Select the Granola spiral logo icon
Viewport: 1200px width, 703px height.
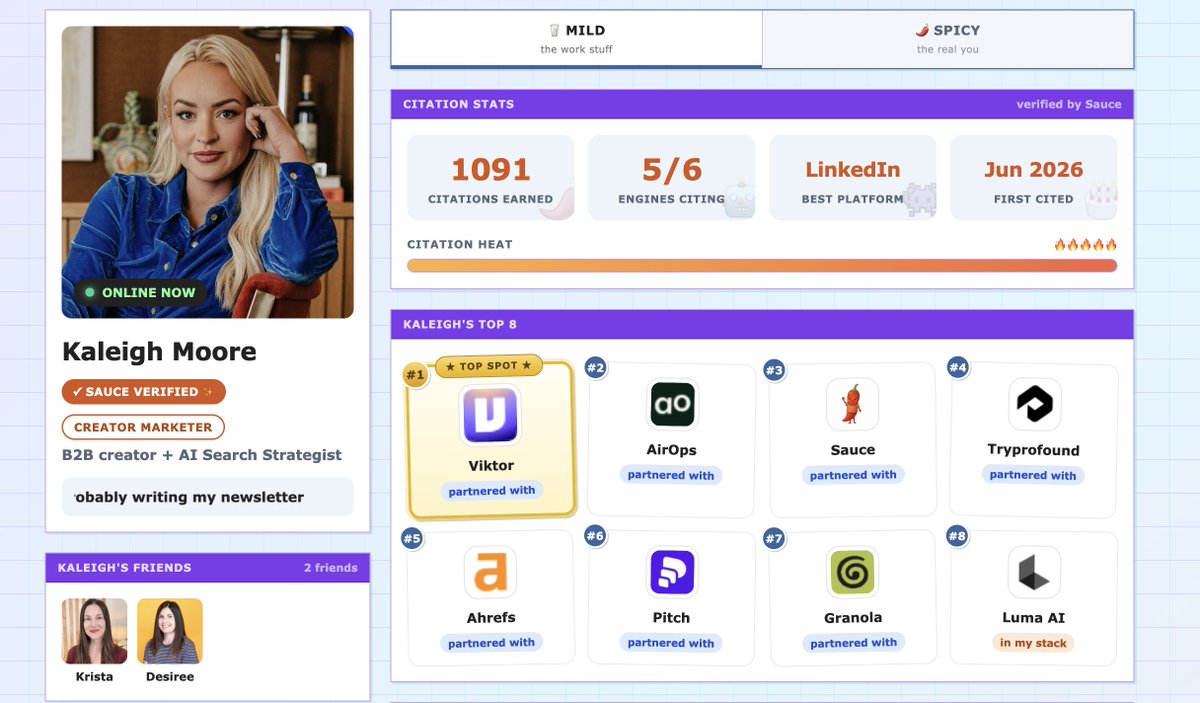(853, 573)
